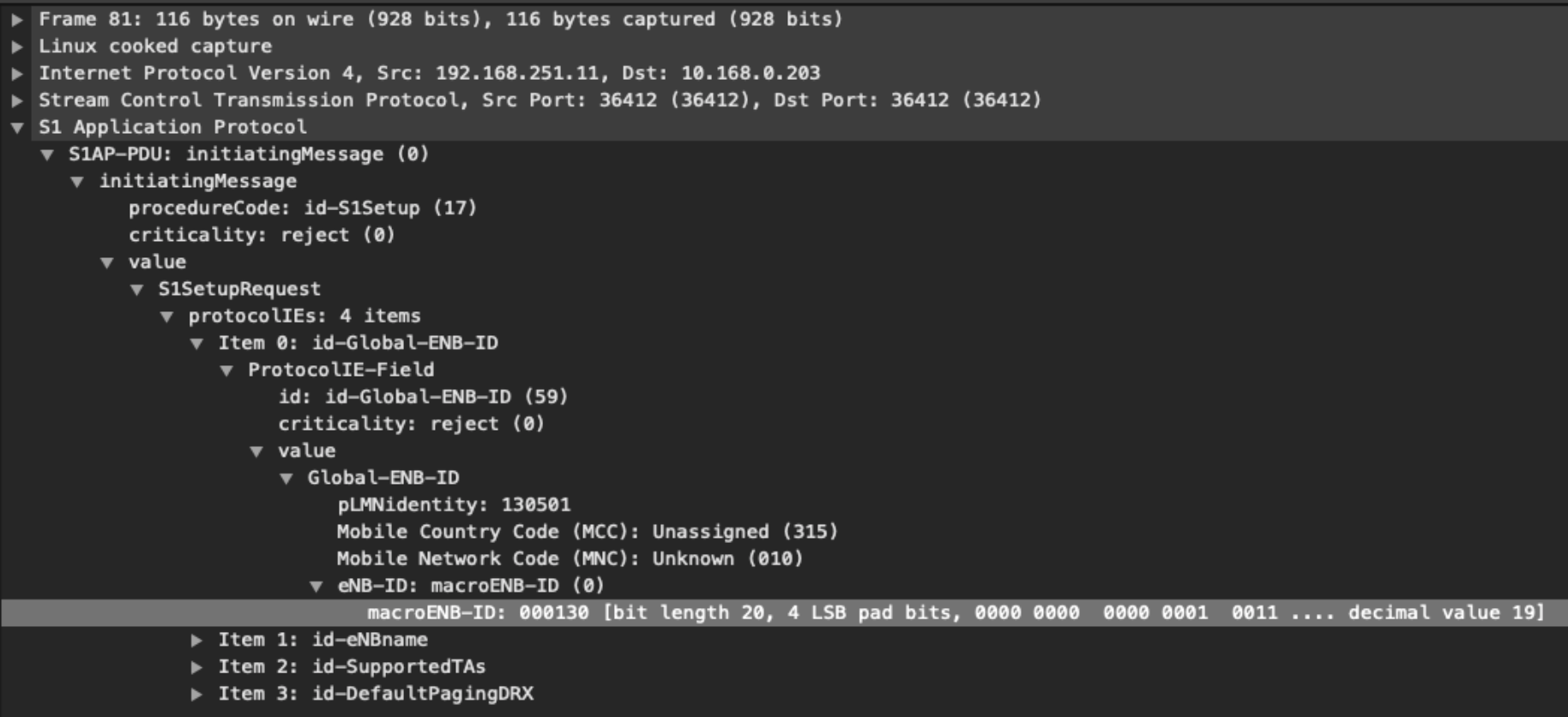Collapse the Global-ENB-ID node
This screenshot has height=717, width=1568.
tap(287, 479)
